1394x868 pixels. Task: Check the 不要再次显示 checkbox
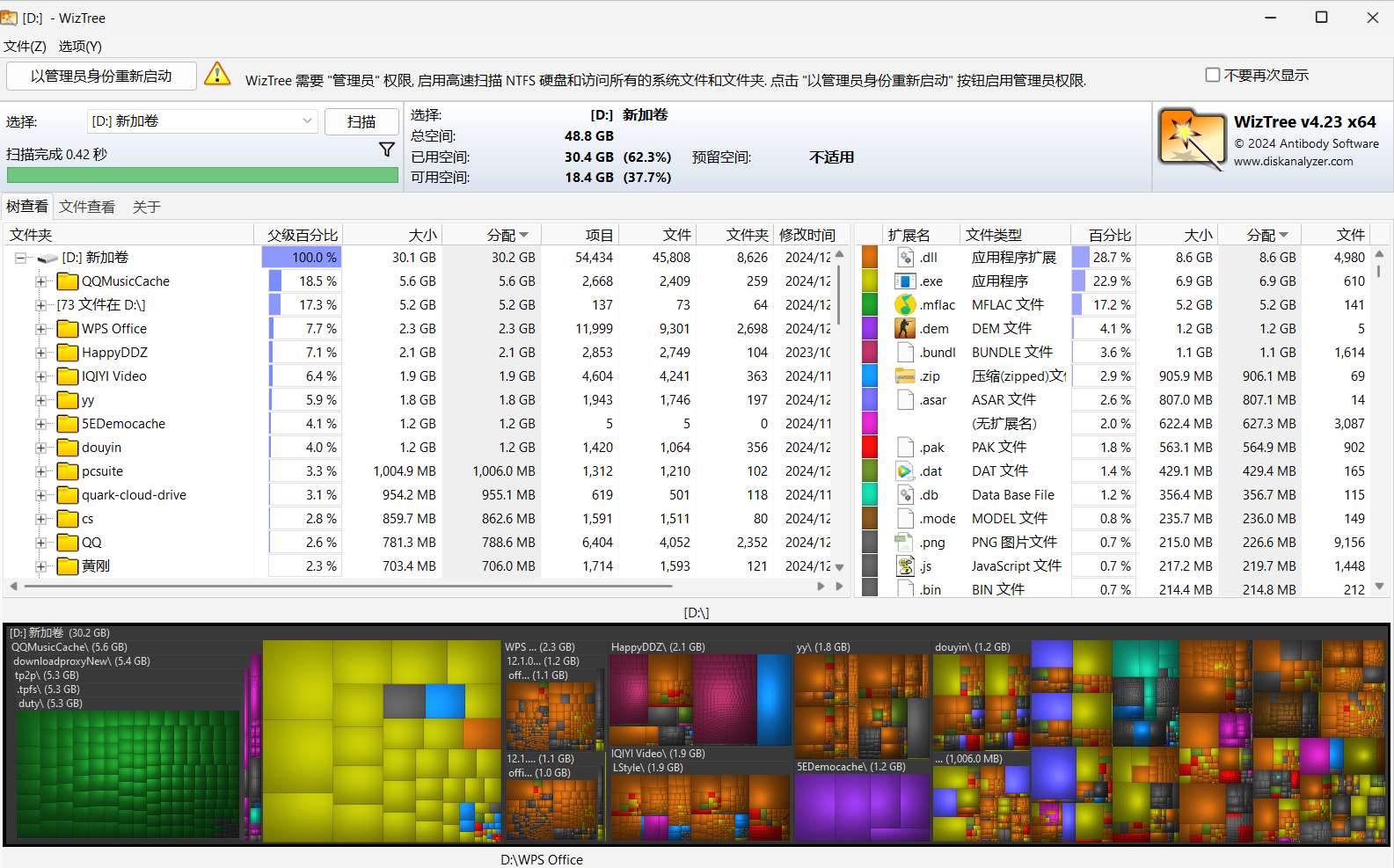click(x=1213, y=75)
